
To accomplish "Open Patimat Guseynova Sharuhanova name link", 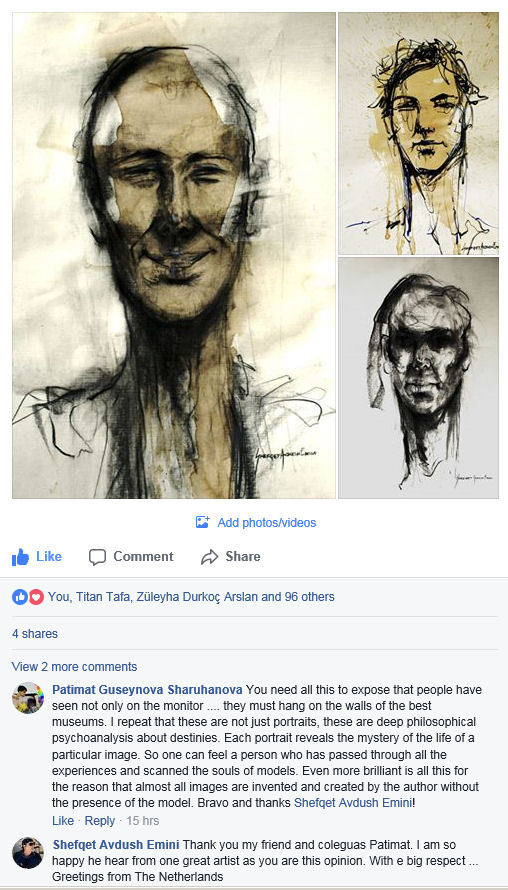I will [x=147, y=690].
